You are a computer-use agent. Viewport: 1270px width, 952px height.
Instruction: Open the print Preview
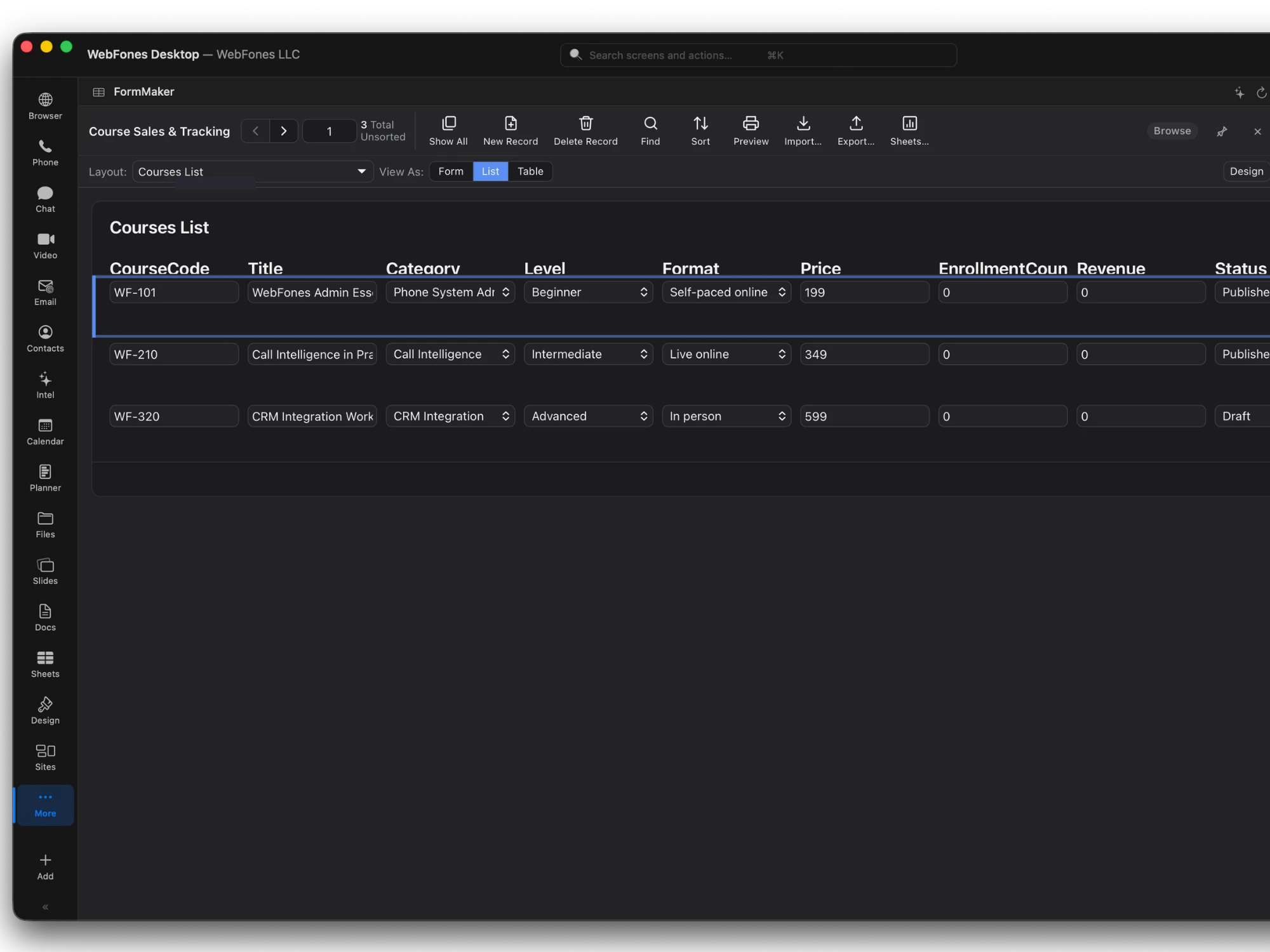click(751, 131)
